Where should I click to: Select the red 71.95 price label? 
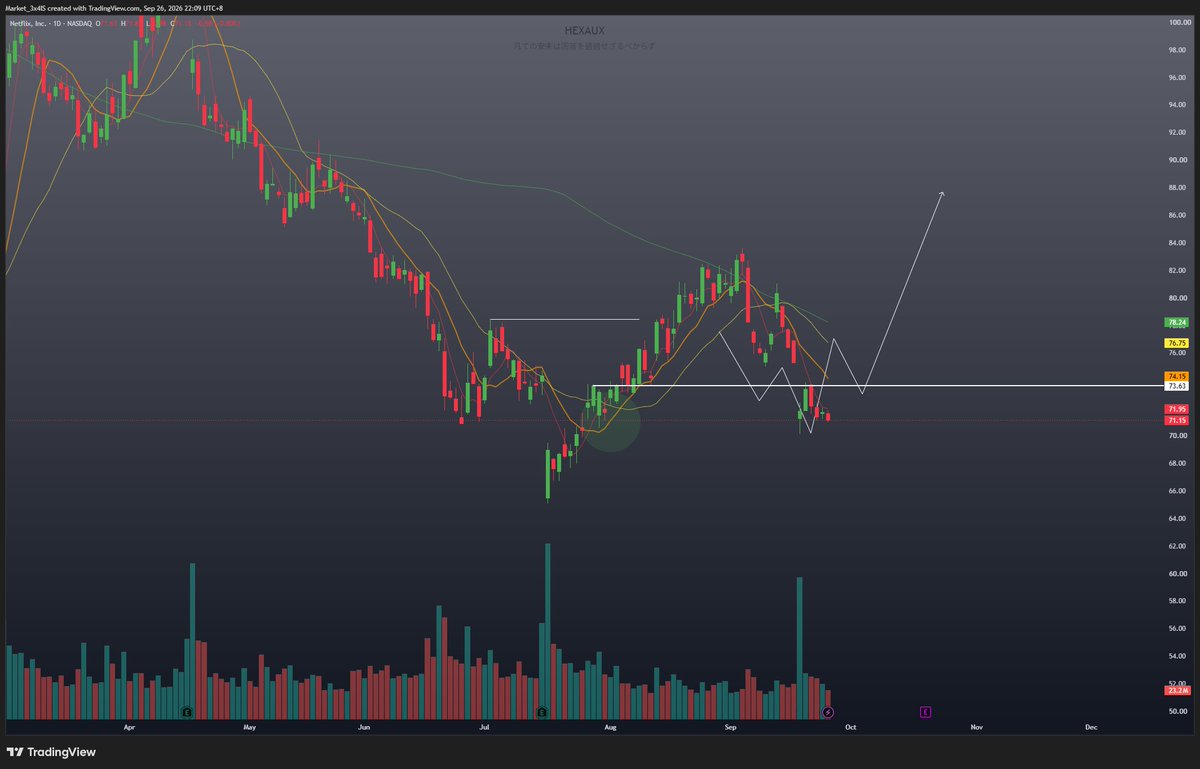click(x=1176, y=409)
